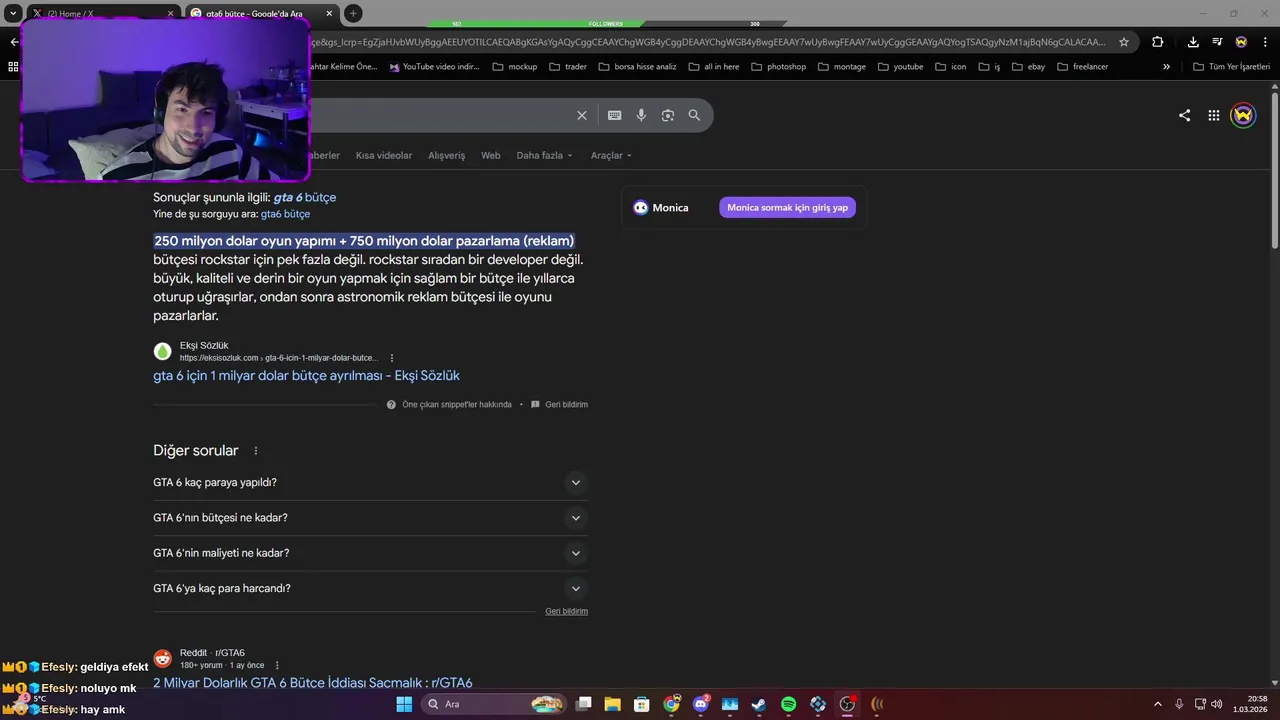Select the Web search tab

click(490, 155)
